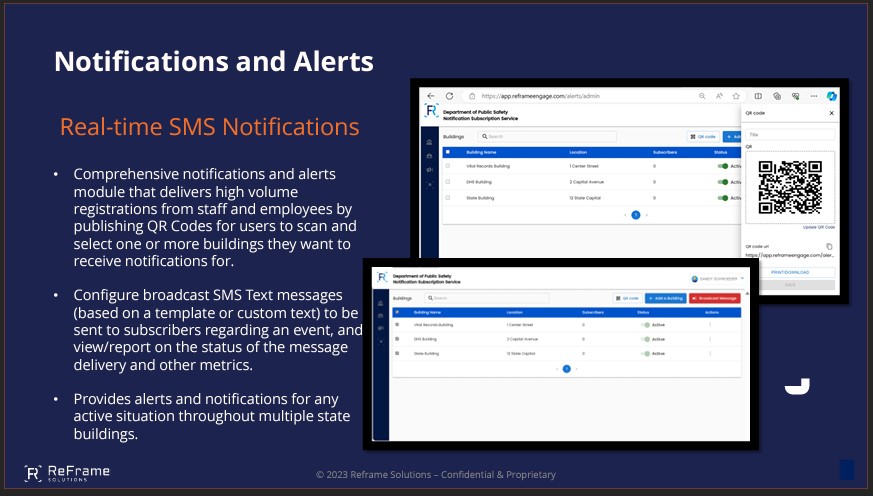This screenshot has height=496, width=873.
Task: Click QR code button in lower screenshot
Action: (x=627, y=298)
